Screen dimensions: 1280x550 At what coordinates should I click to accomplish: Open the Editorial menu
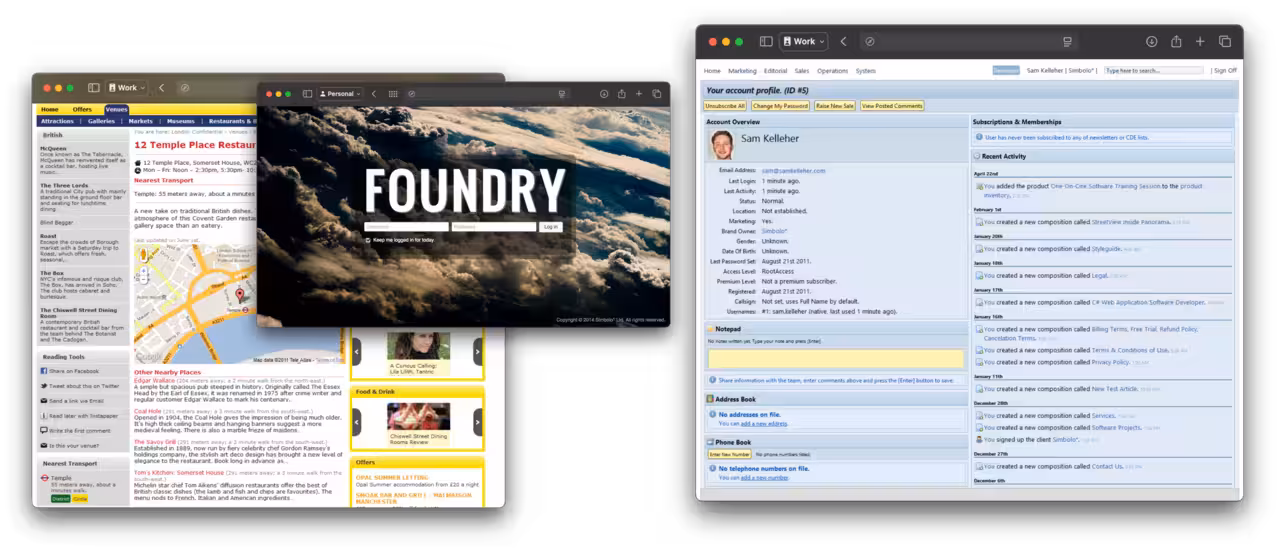(x=775, y=71)
